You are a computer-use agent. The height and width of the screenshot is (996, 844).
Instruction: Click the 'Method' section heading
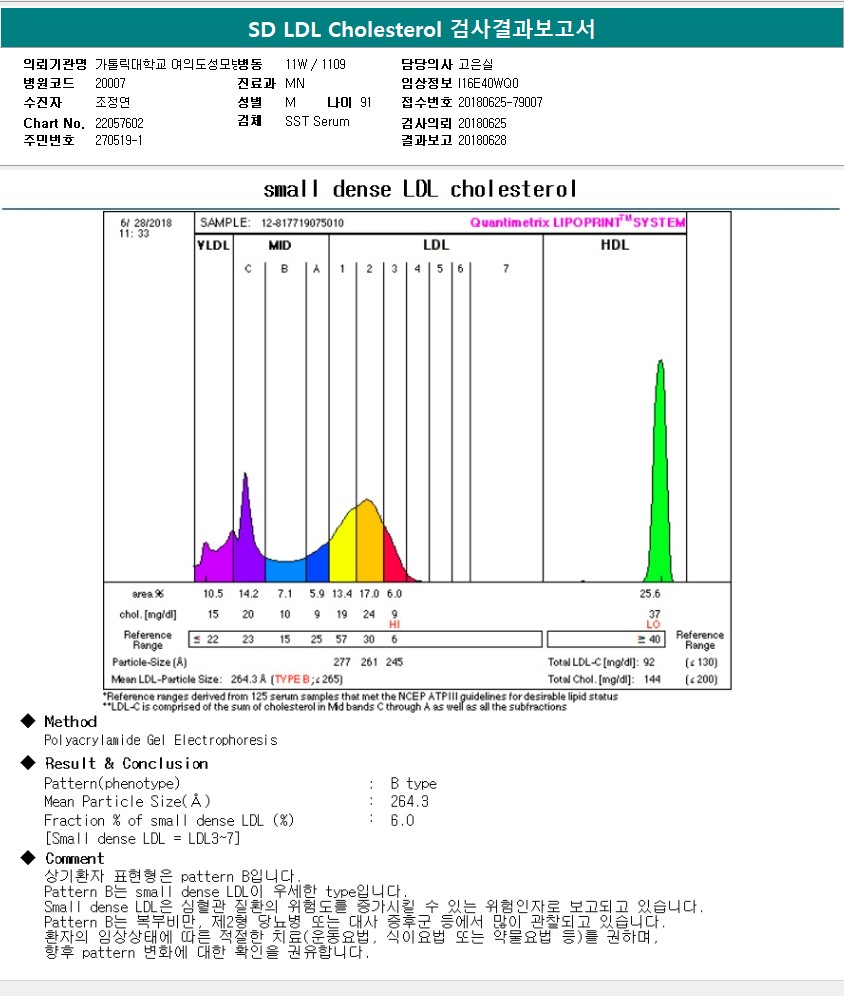click(x=70, y=722)
